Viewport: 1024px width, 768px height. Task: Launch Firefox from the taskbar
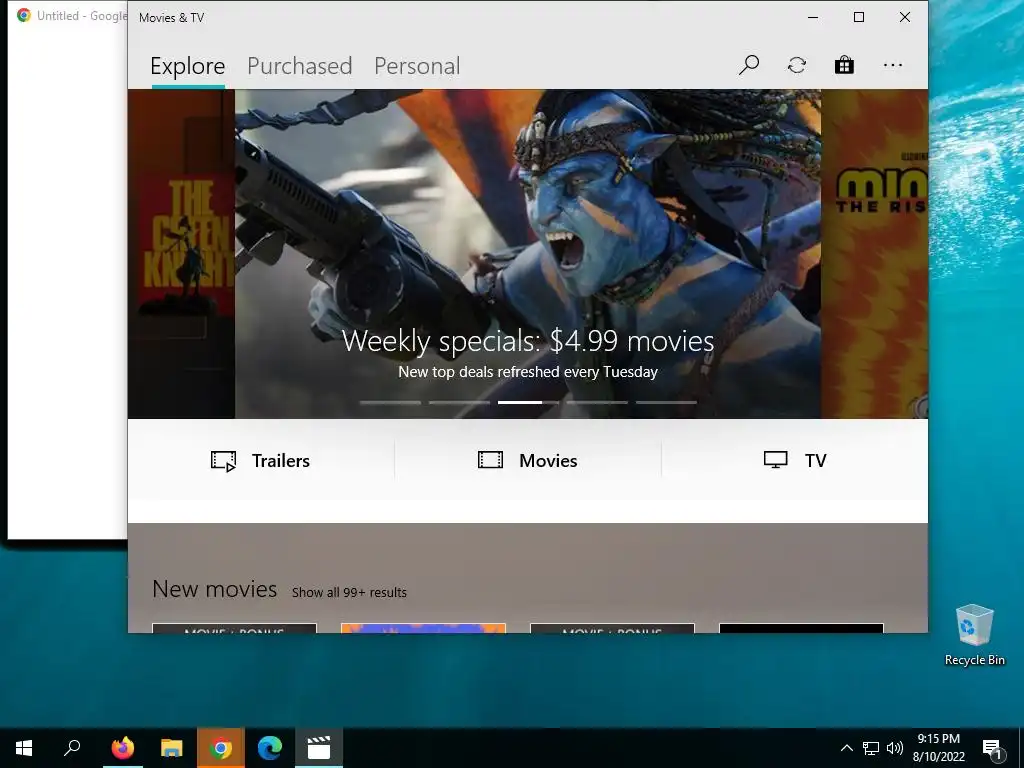[x=122, y=748]
